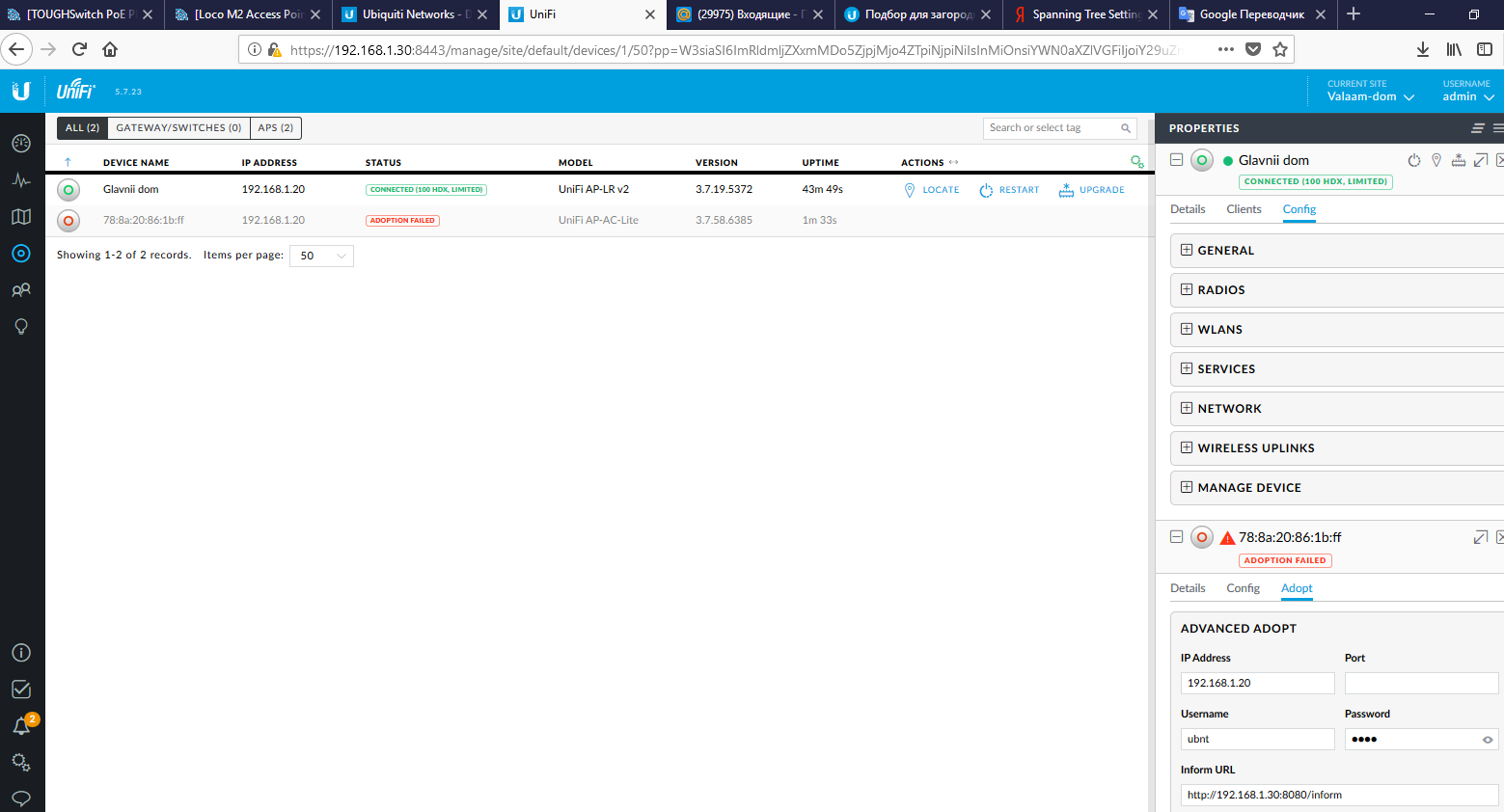This screenshot has width=1504, height=812.
Task: Open the Insights lightbulb icon in the sidebar
Action: [21, 327]
